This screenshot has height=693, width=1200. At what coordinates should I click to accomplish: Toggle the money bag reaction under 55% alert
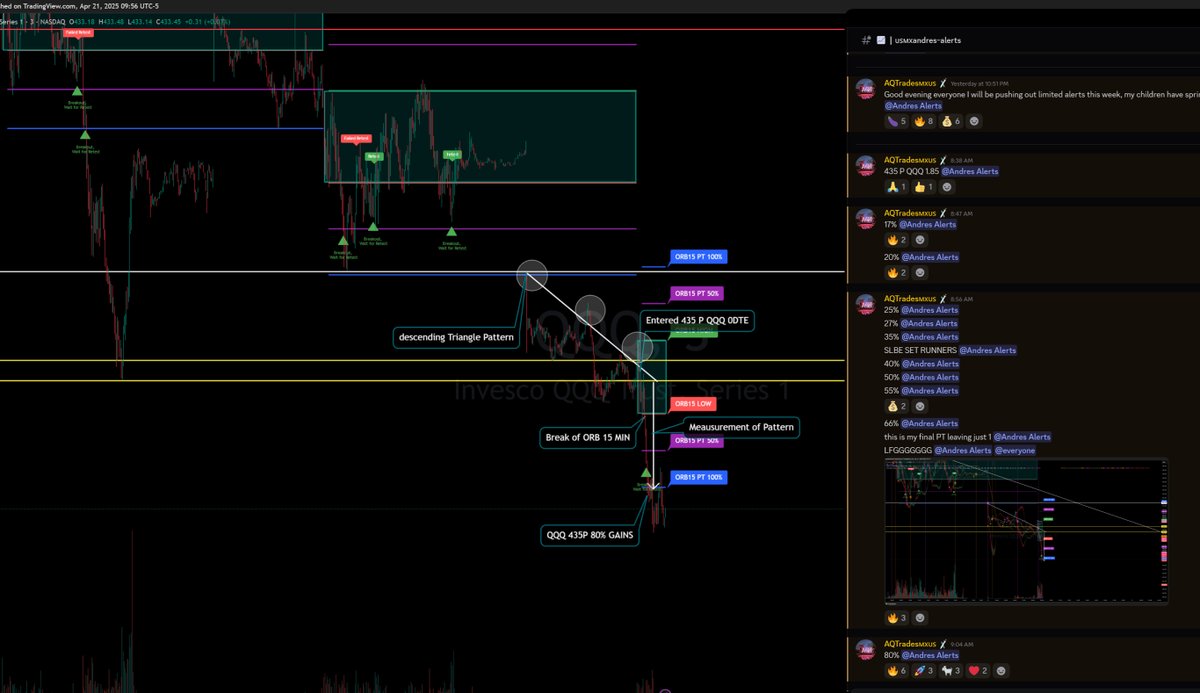(896, 407)
